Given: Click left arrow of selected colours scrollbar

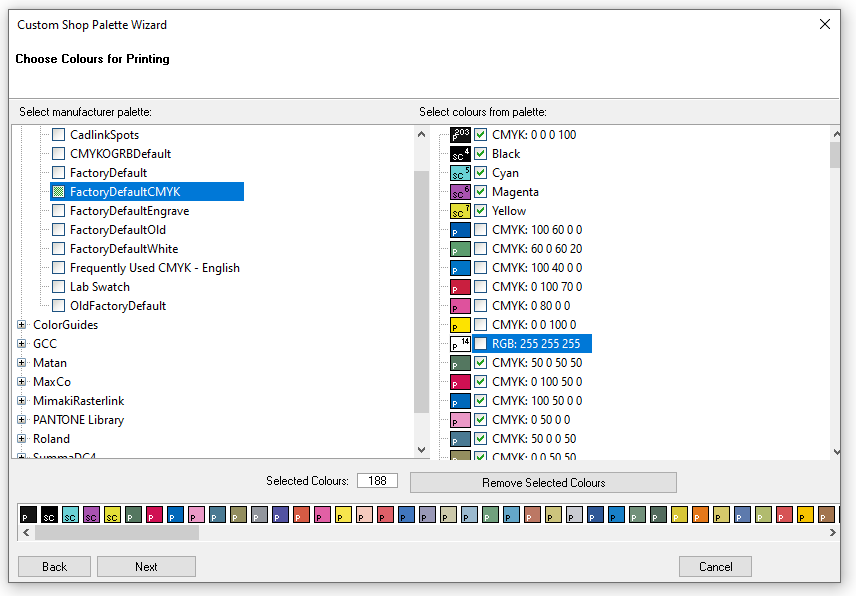Looking at the screenshot, I should pyautogui.click(x=26, y=533).
